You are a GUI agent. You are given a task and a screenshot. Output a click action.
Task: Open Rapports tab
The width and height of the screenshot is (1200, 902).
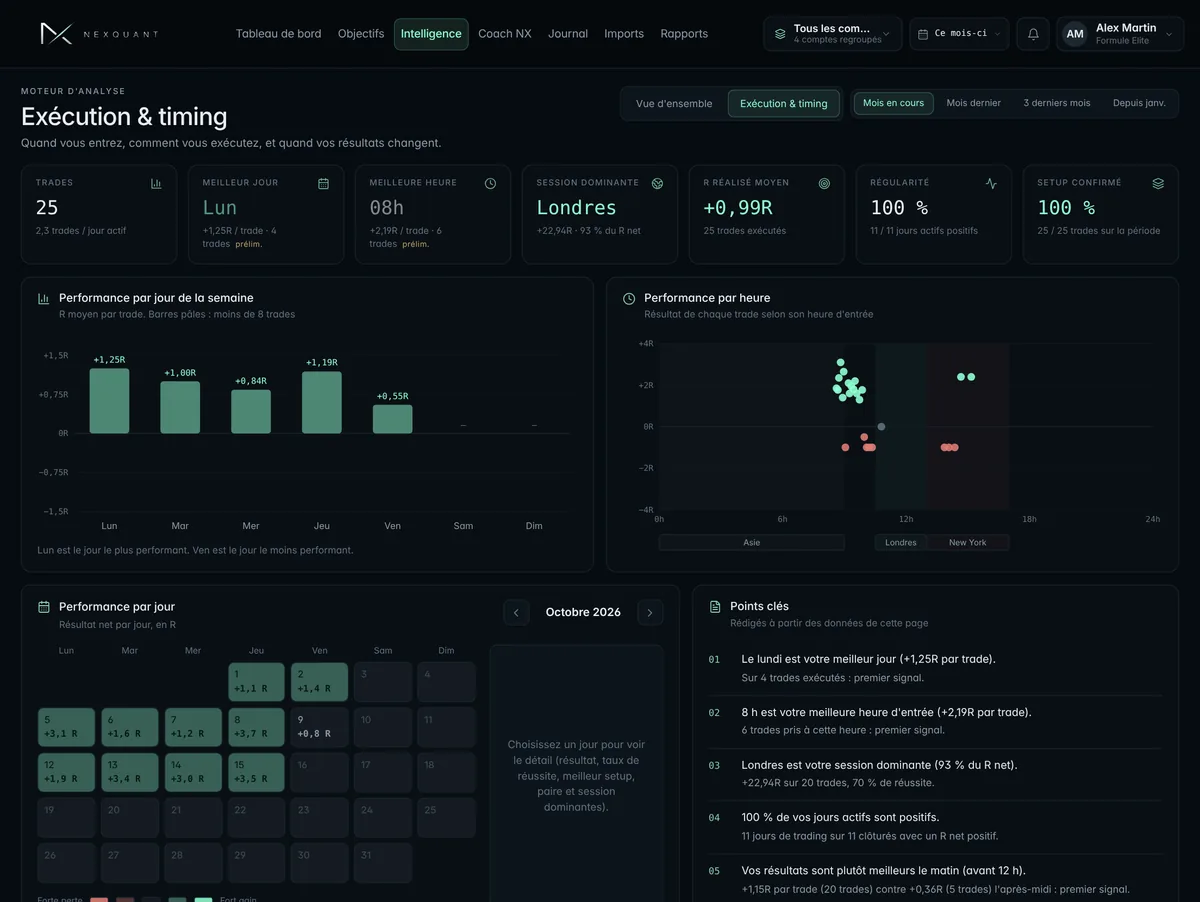tap(684, 34)
